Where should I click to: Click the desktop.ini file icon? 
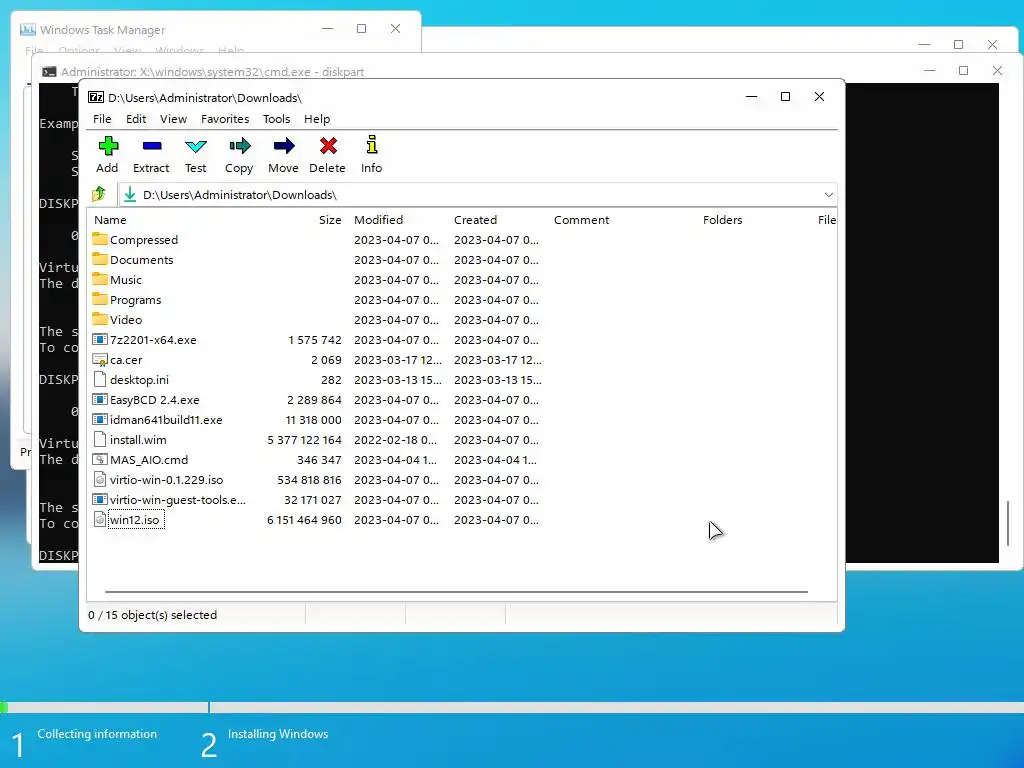point(100,379)
